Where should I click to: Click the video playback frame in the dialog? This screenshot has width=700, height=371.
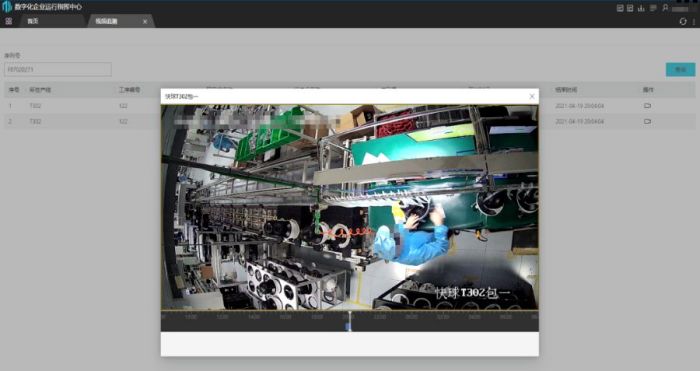pos(350,207)
